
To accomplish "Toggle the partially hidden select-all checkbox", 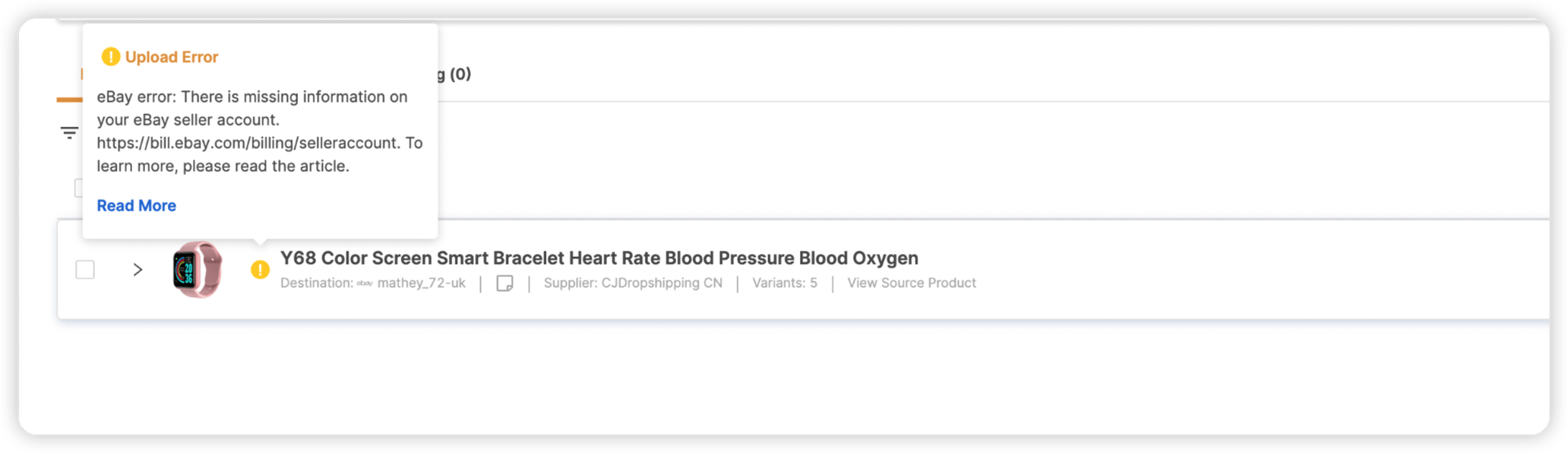I will tap(78, 188).
